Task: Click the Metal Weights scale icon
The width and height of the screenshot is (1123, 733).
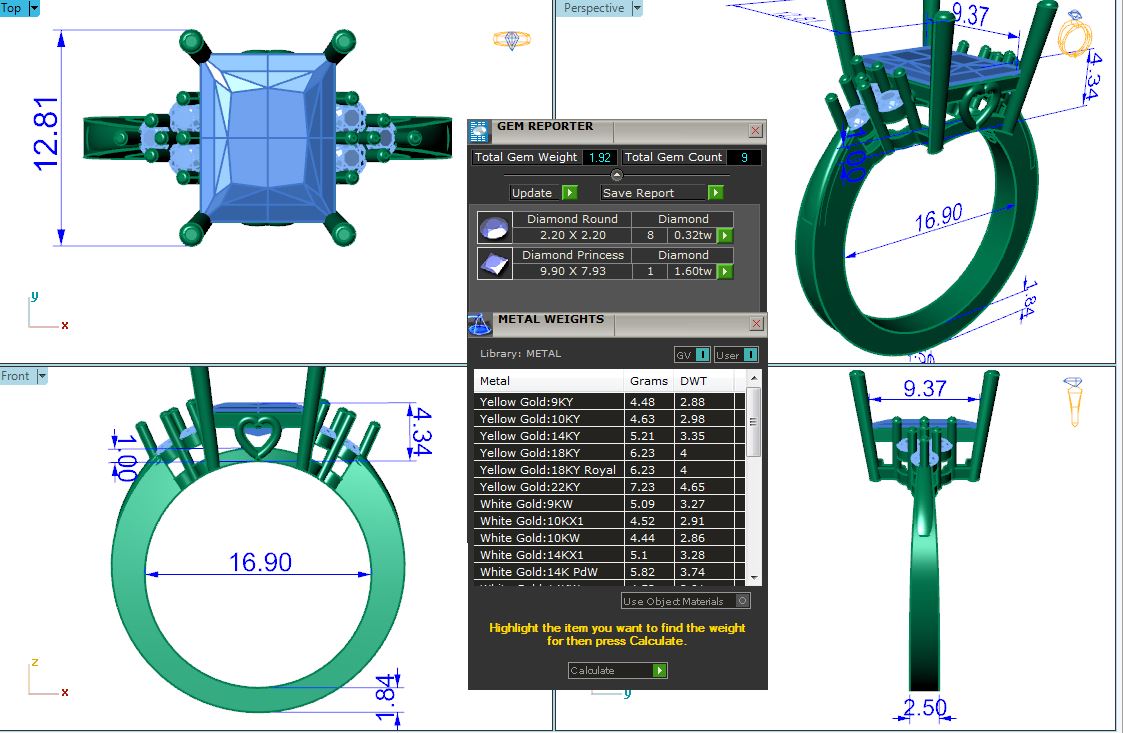Action: pos(480,324)
